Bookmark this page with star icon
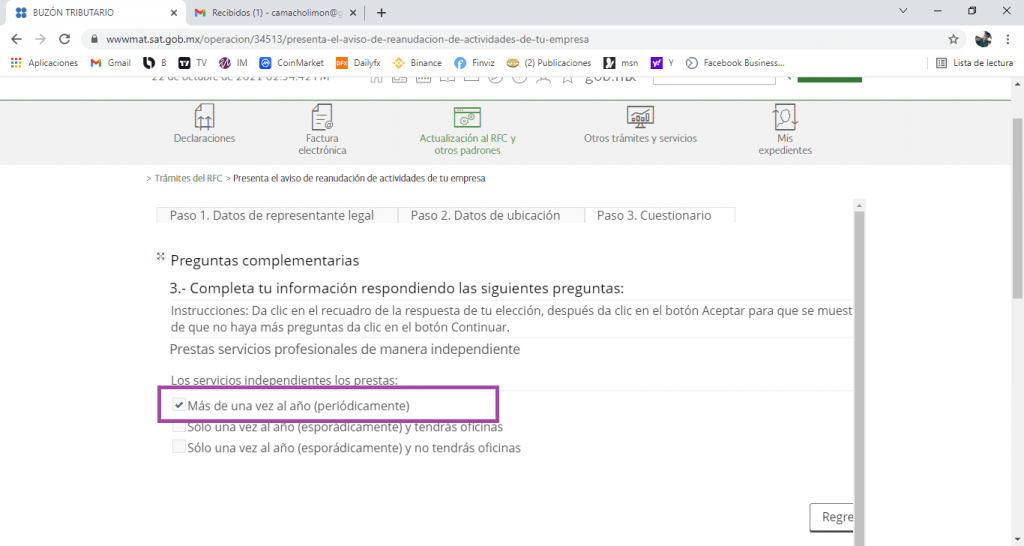 point(953,39)
